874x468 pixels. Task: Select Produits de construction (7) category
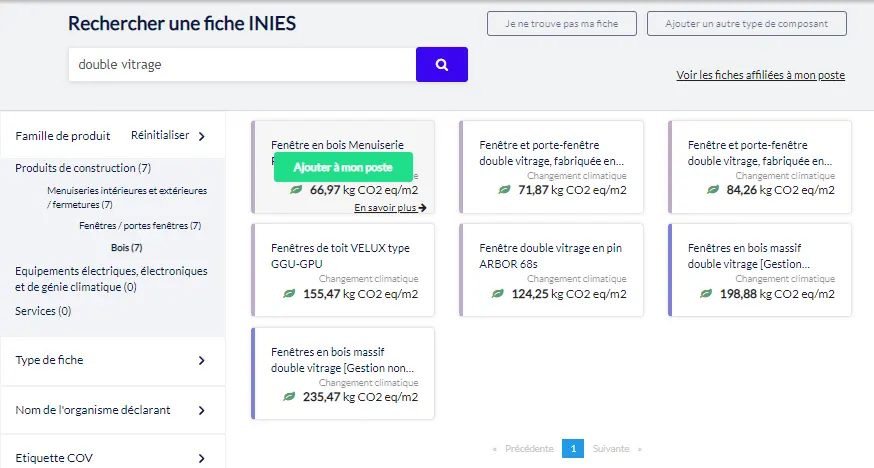pos(83,168)
